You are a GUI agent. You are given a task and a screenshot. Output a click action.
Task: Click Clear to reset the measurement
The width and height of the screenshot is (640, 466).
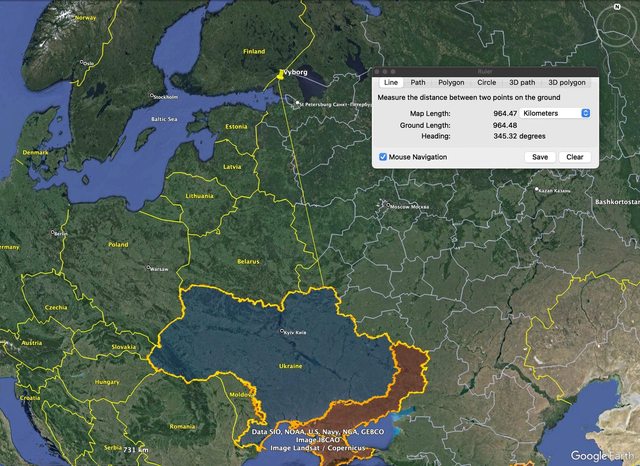(x=575, y=157)
